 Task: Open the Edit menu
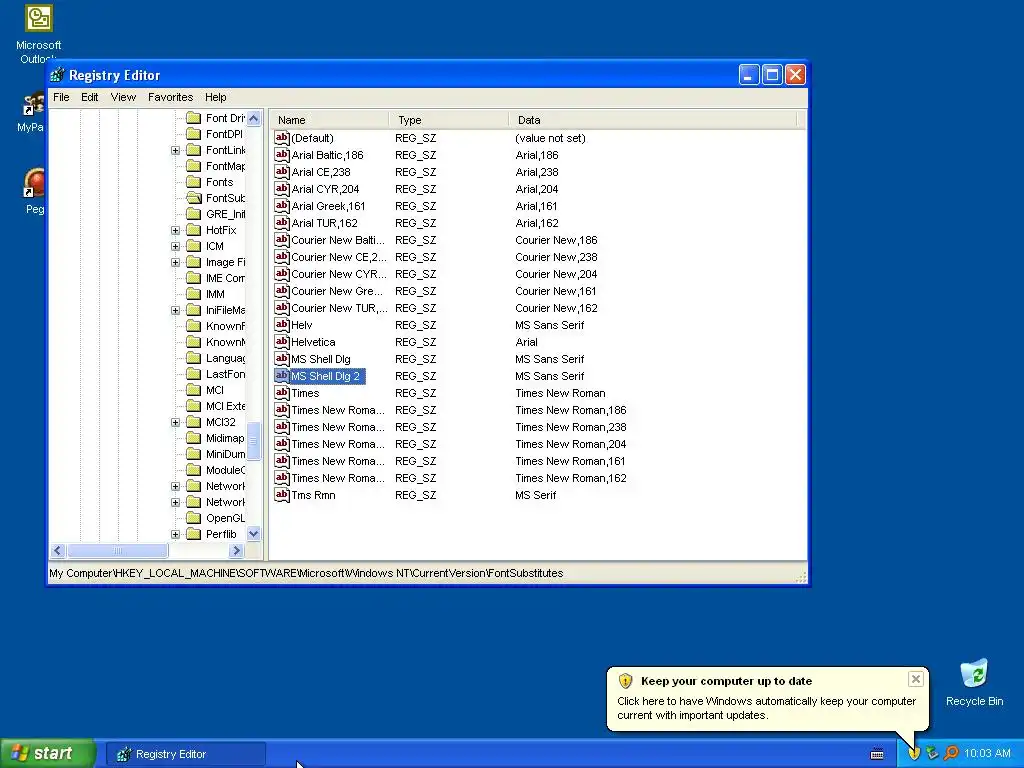tap(89, 97)
